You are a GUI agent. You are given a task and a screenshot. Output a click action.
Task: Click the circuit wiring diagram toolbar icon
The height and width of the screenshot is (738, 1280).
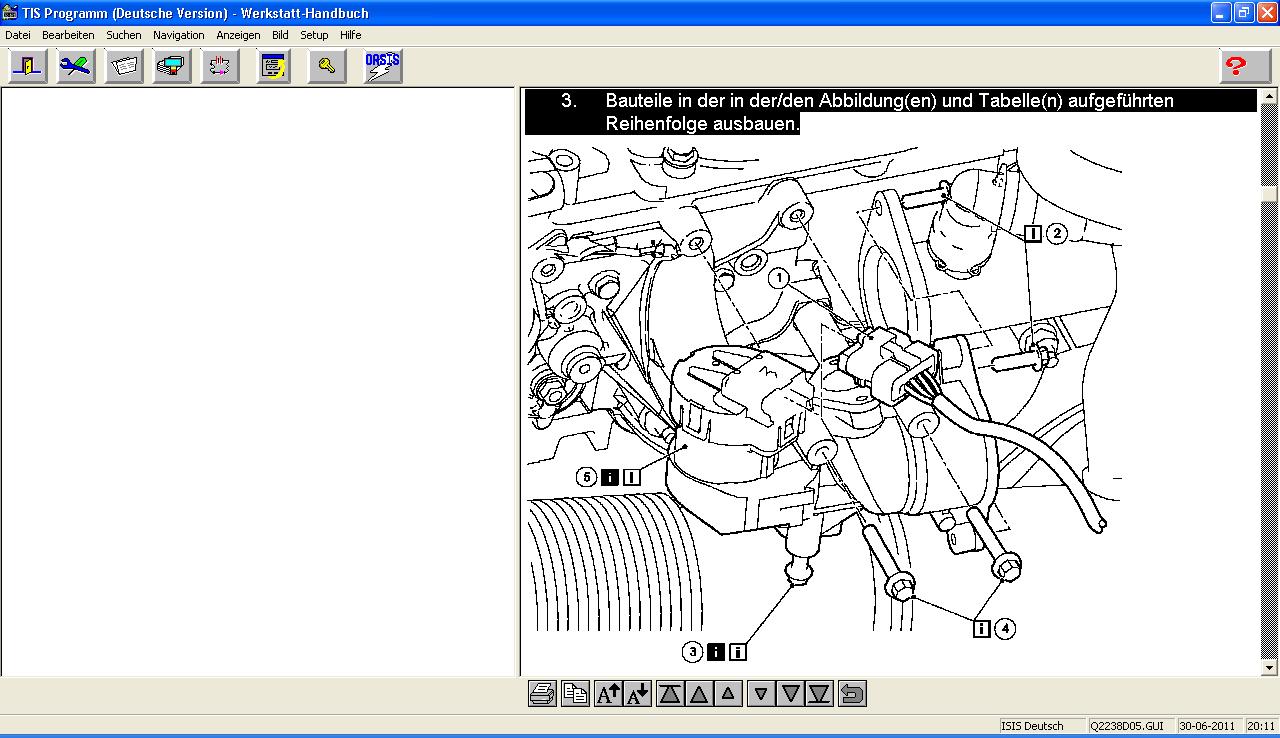click(x=220, y=67)
